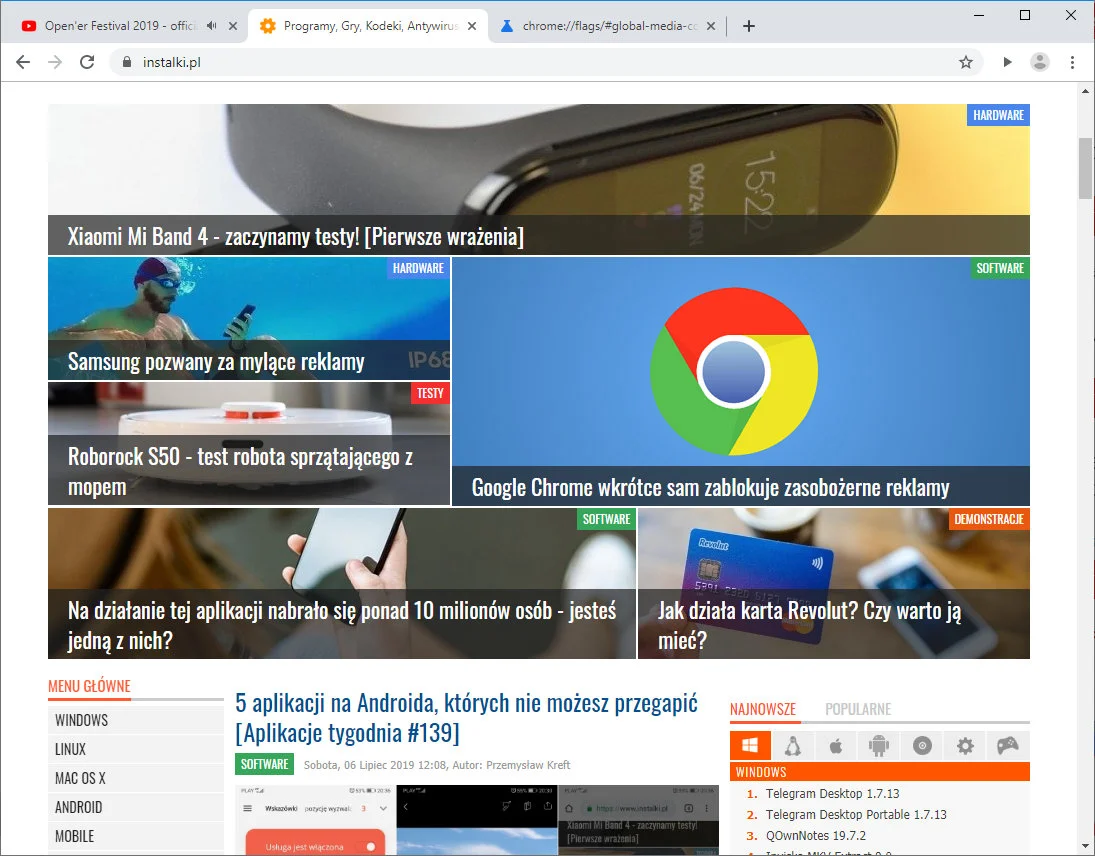Click the global media control play icon
The image size is (1095, 856).
point(1007,62)
